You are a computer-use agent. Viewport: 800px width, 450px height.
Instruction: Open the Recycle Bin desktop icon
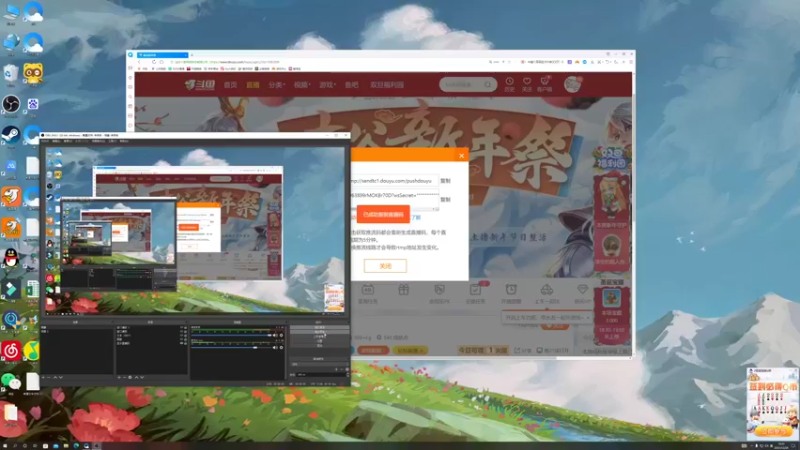tap(11, 73)
